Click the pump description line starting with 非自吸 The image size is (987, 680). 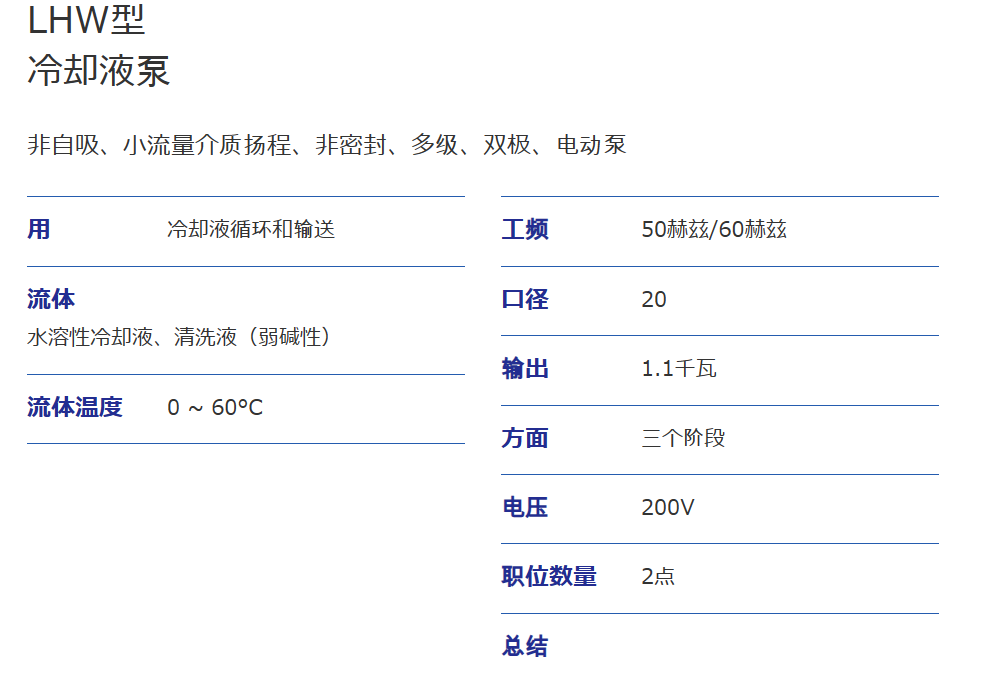[327, 145]
